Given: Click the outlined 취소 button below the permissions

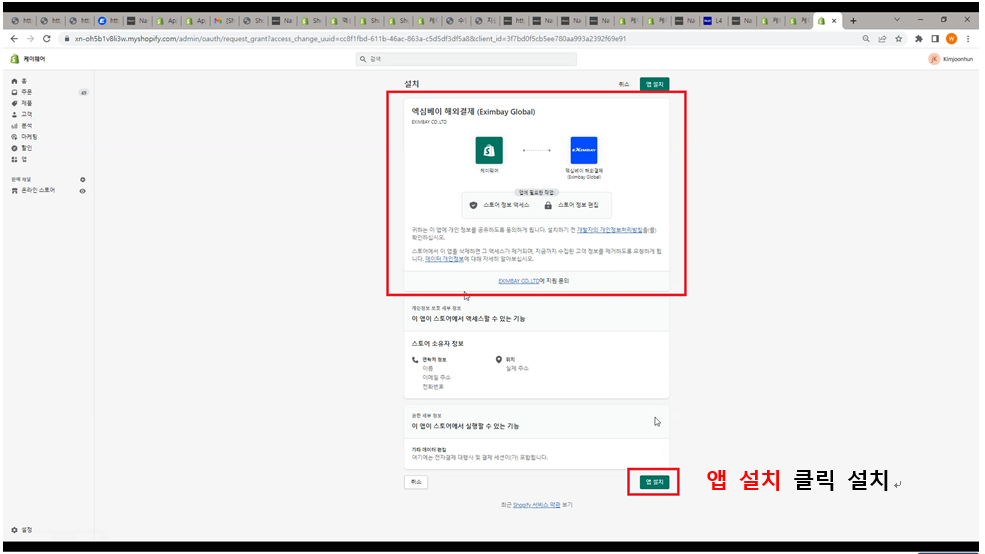Looking at the screenshot, I should pos(416,482).
